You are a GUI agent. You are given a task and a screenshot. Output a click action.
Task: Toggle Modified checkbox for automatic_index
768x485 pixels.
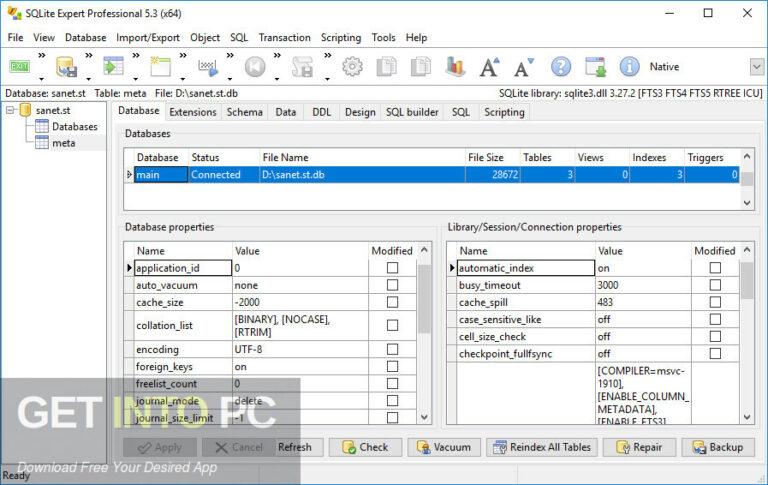click(x=715, y=267)
